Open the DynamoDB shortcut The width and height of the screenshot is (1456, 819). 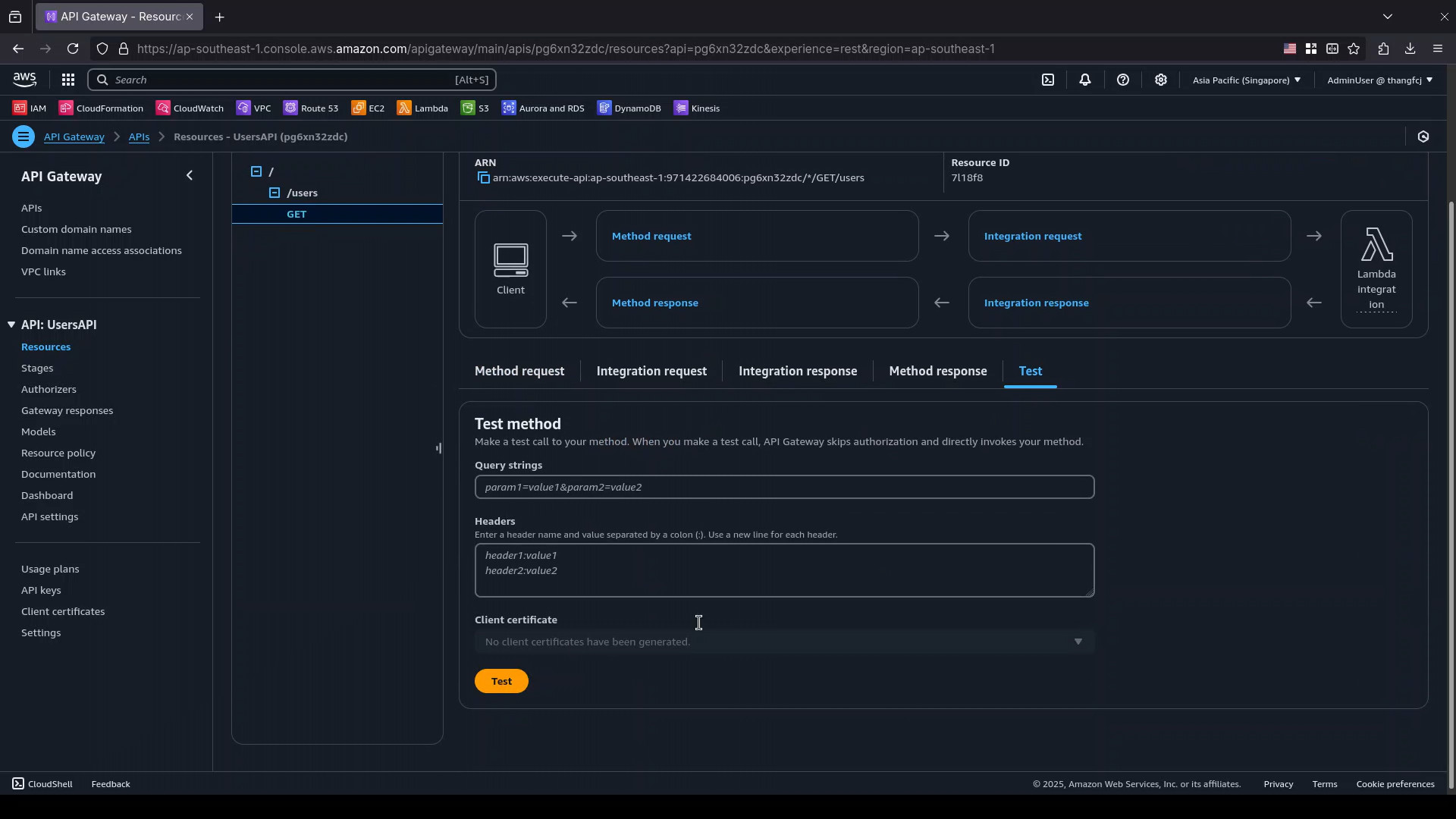point(629,108)
